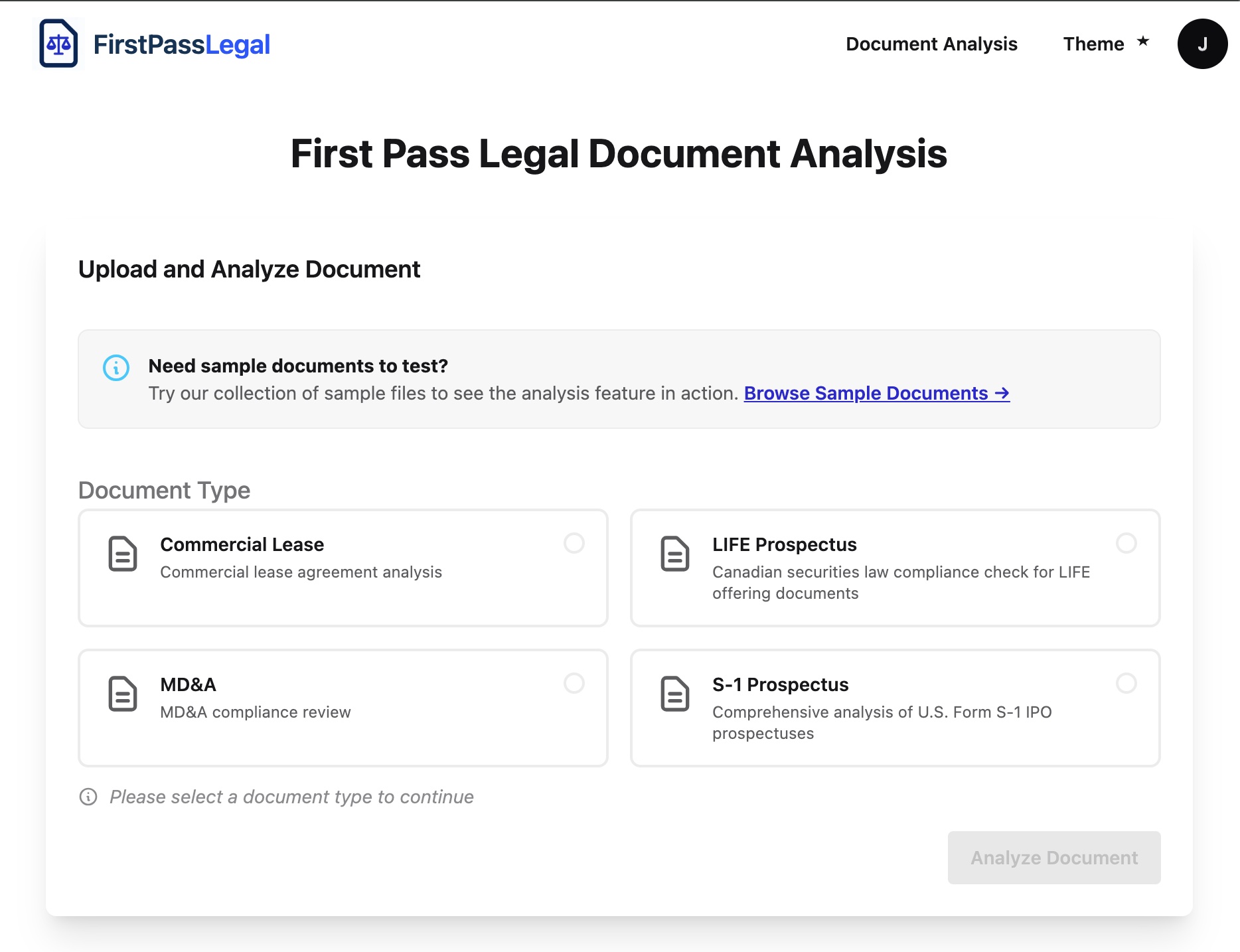Choose the S-1 Prospectus radio button
The image size is (1240, 952).
[x=1126, y=683]
